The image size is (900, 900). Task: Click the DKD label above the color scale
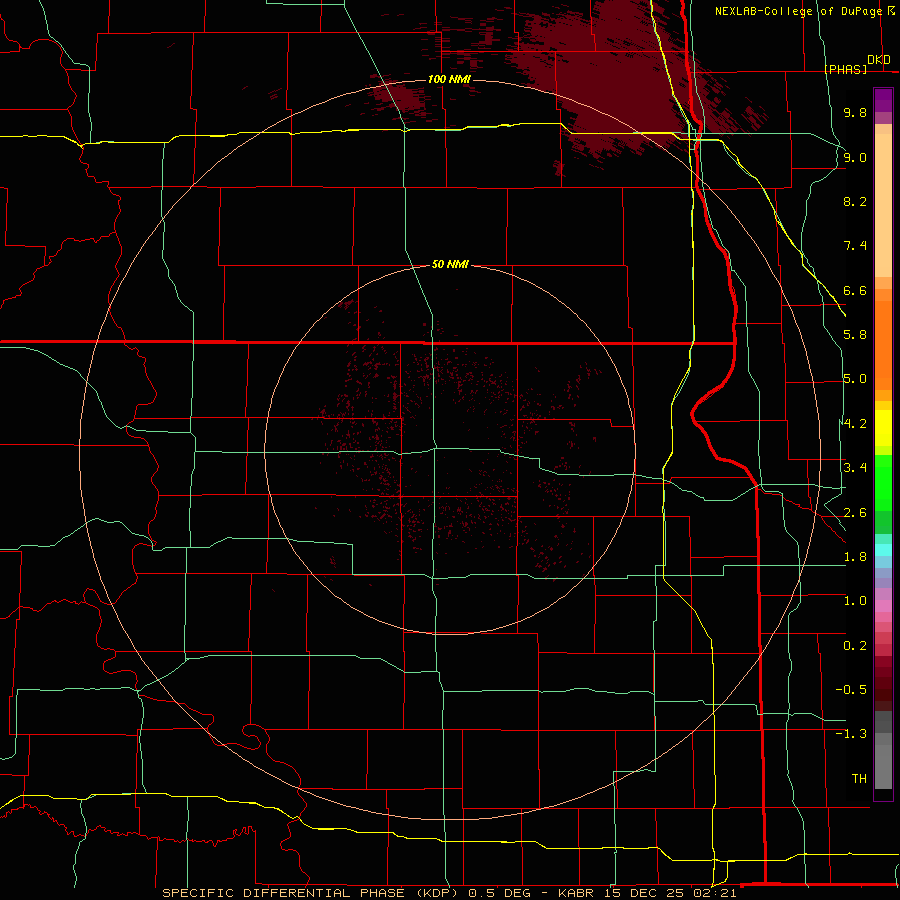pos(879,60)
